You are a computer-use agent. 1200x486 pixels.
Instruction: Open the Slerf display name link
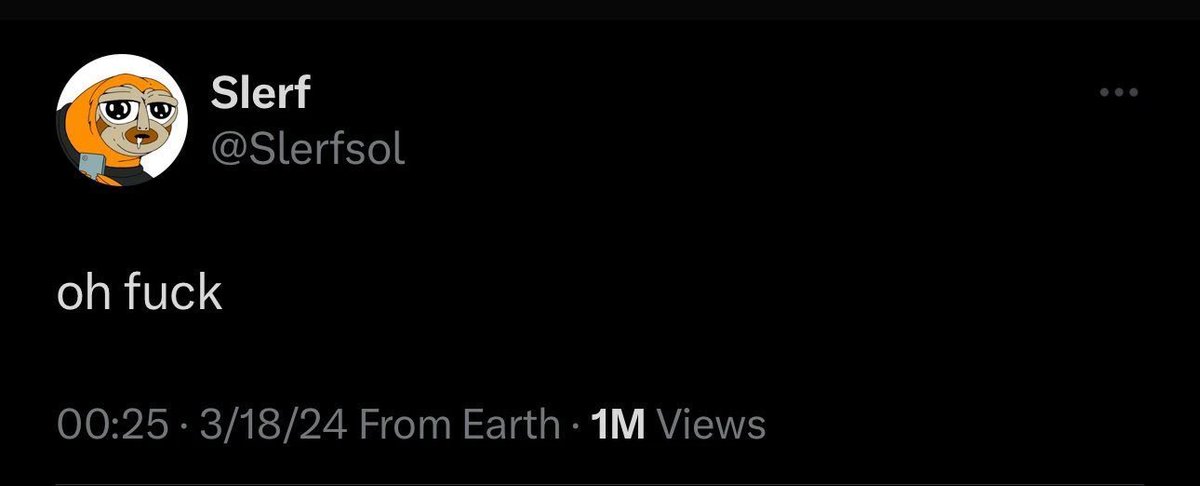click(x=261, y=95)
